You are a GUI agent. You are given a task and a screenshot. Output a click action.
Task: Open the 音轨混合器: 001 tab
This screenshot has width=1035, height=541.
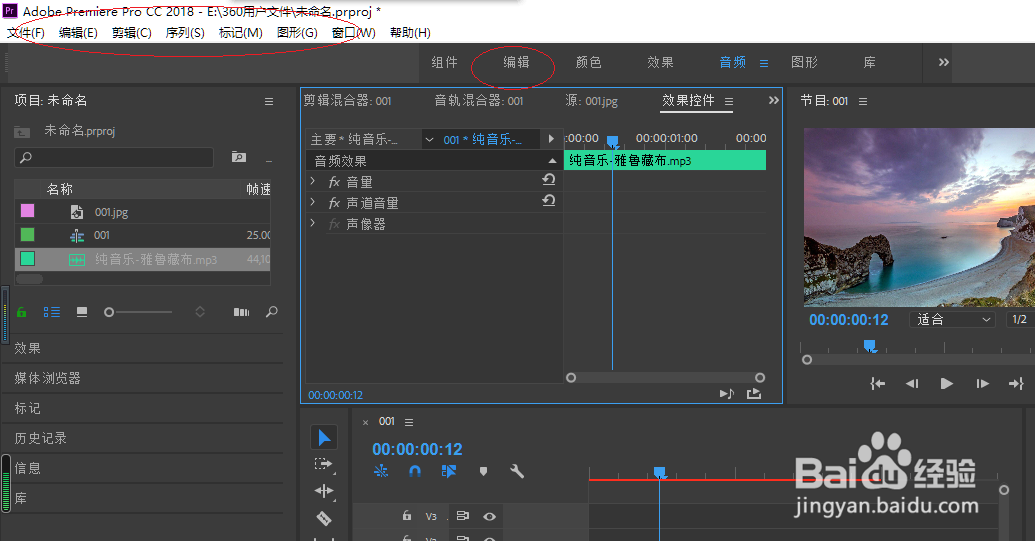point(479,101)
